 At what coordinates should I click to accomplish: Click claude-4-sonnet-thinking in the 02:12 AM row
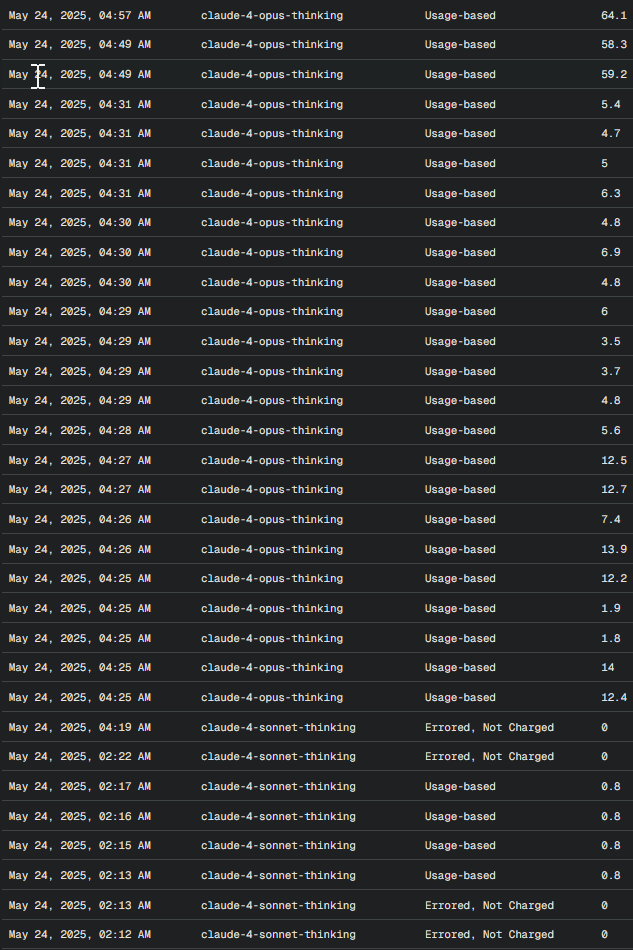coord(278,934)
